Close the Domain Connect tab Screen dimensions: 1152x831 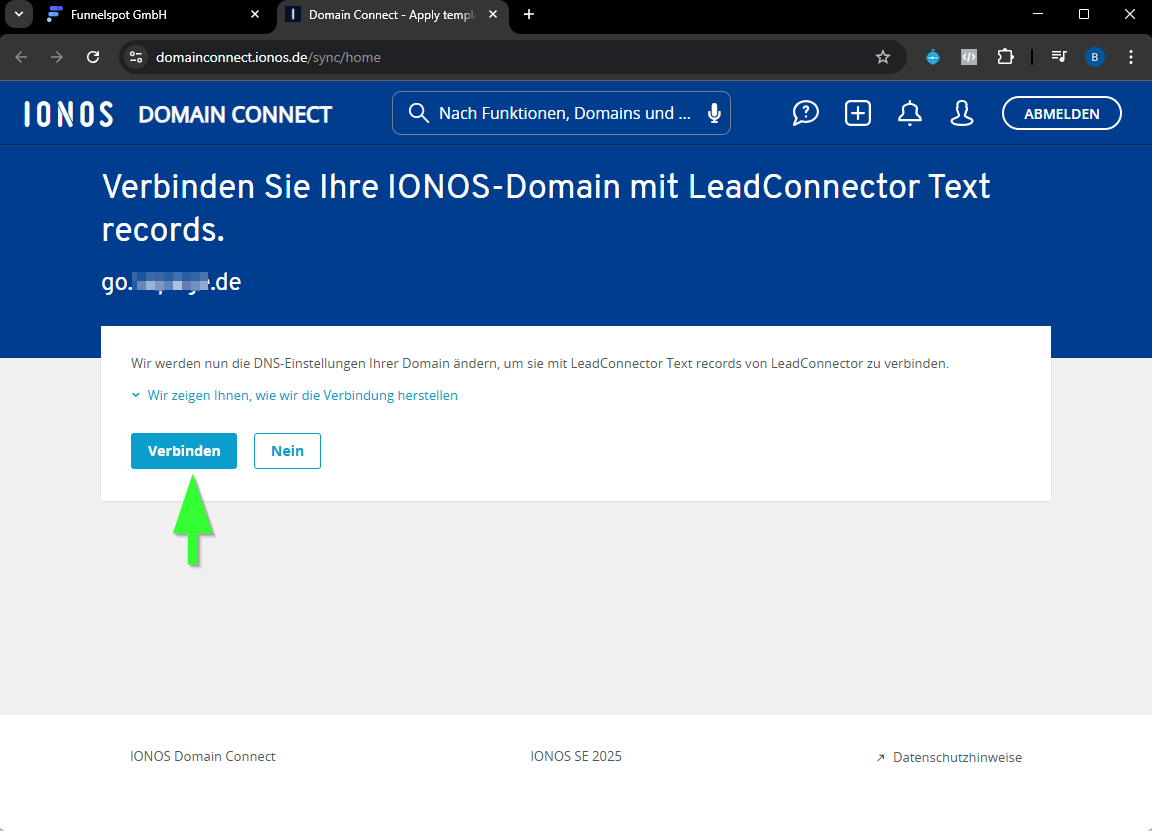click(493, 14)
